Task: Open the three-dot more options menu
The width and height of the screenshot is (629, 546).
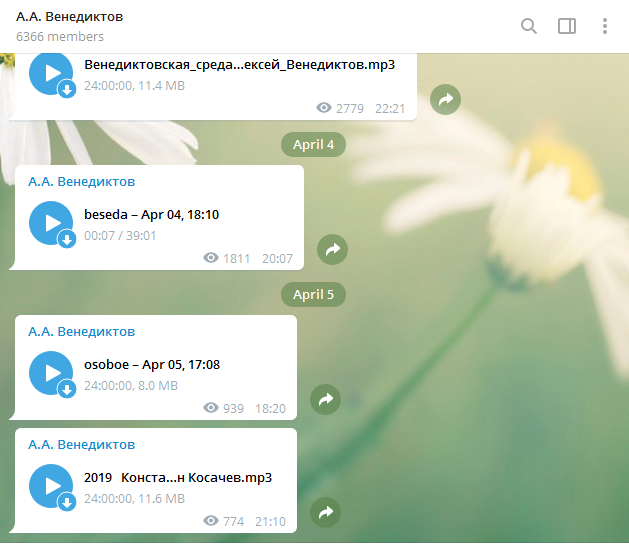Action: (605, 26)
